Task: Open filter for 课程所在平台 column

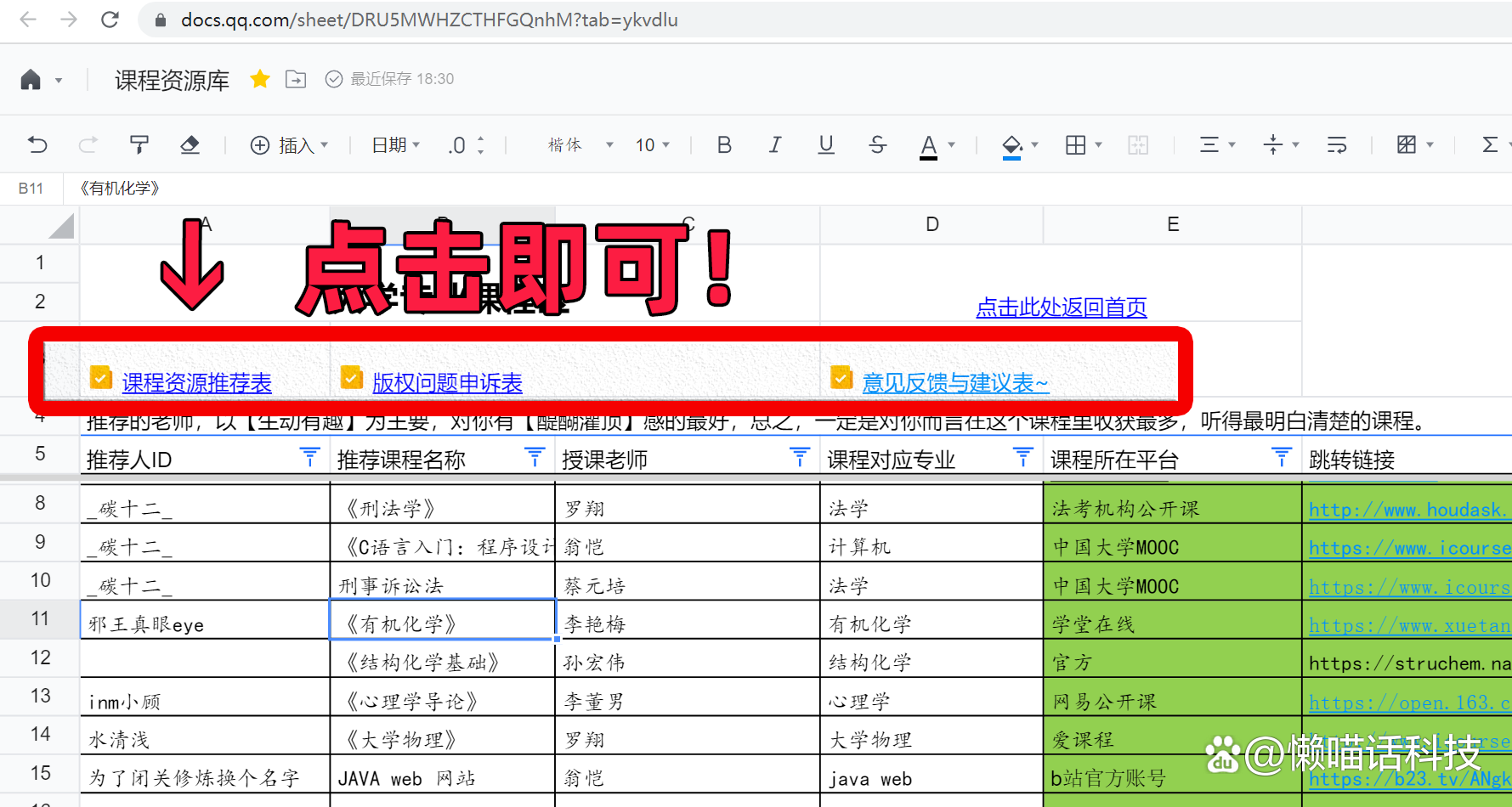Action: 1282,458
